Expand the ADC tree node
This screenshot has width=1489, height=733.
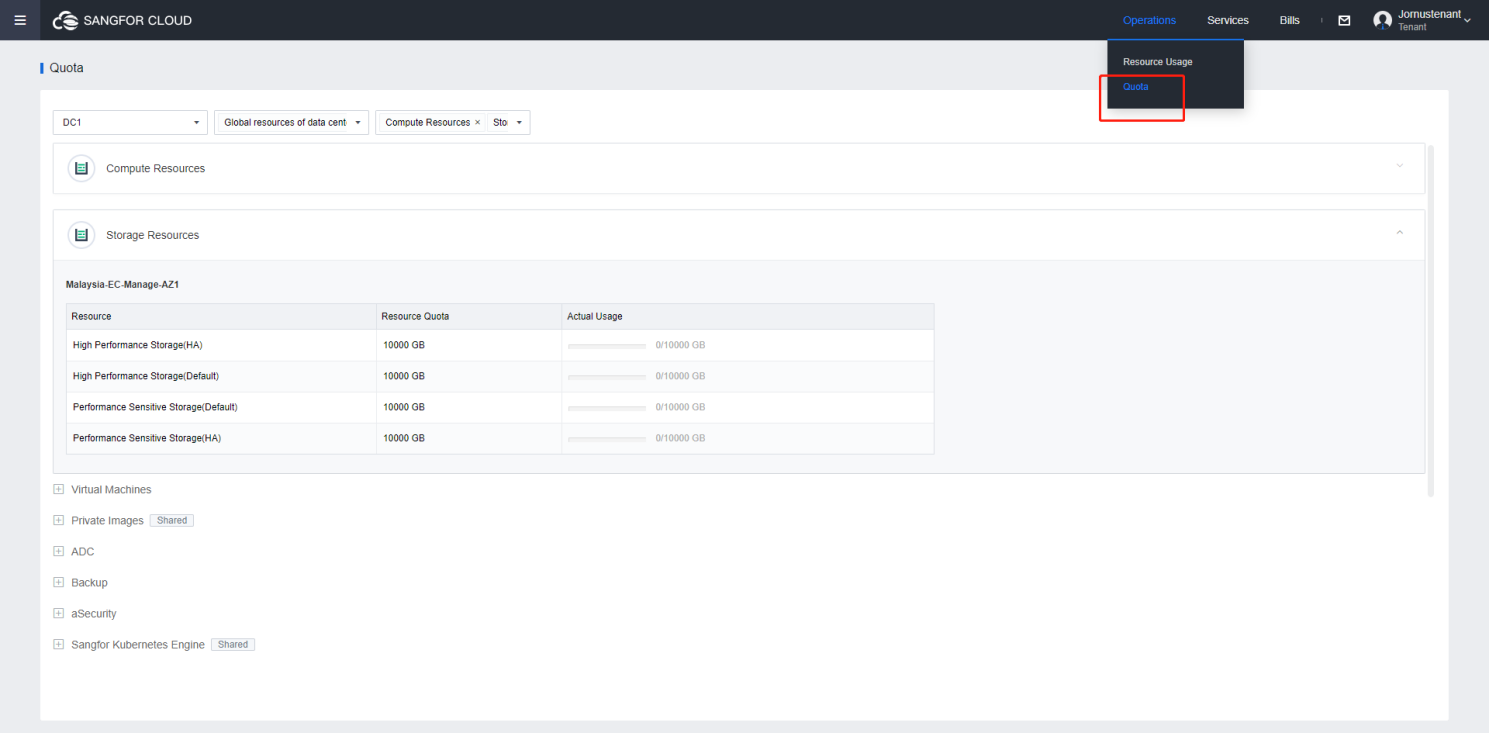pos(58,552)
